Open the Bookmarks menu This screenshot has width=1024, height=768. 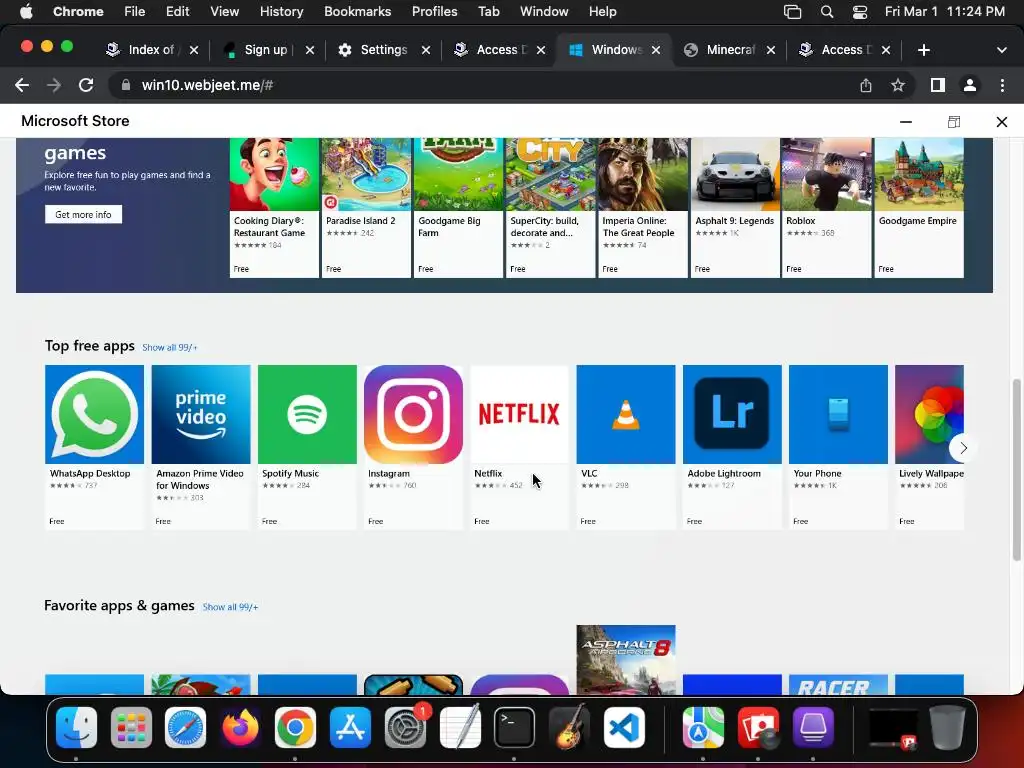(x=358, y=11)
